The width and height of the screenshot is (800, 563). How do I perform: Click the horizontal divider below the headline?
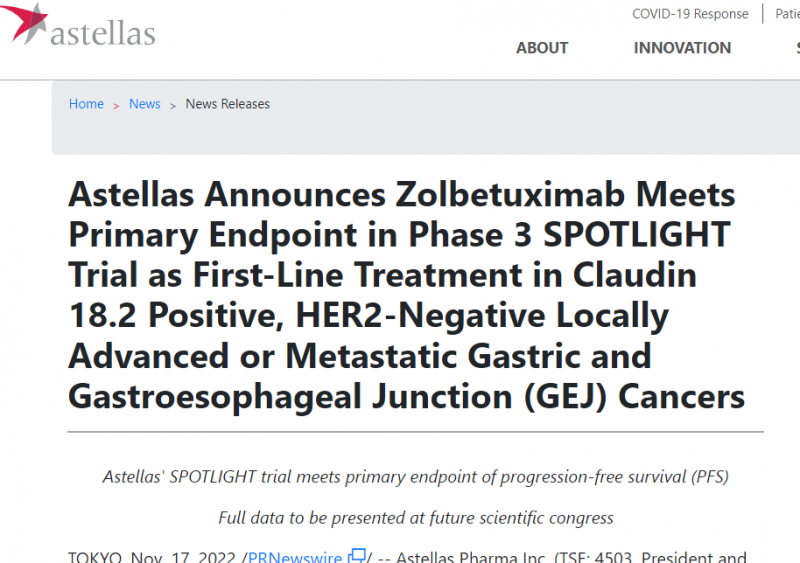pos(415,432)
